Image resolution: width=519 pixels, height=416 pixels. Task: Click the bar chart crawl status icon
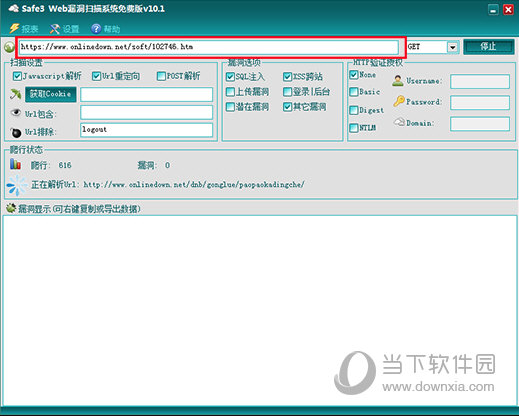click(15, 164)
